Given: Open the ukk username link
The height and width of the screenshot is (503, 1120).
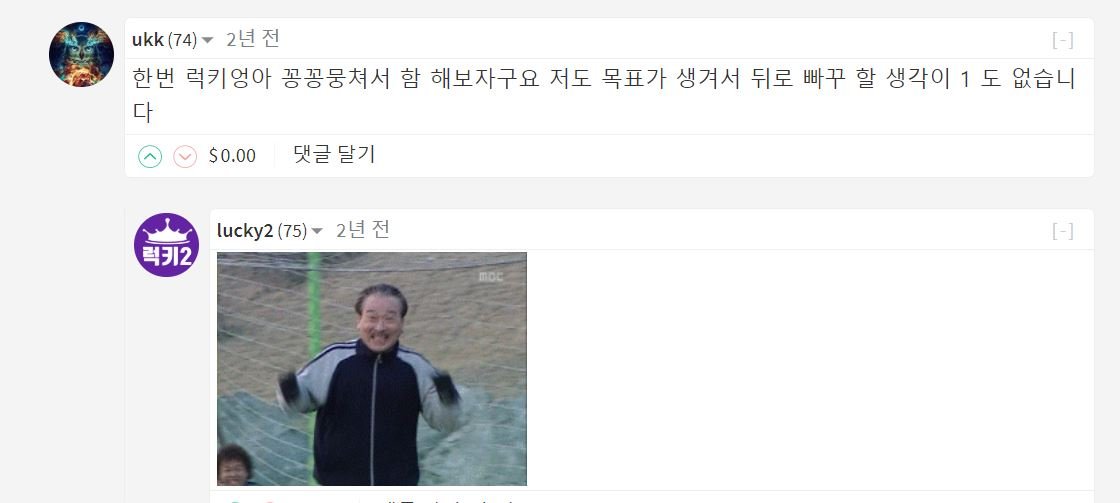Looking at the screenshot, I should tap(148, 40).
